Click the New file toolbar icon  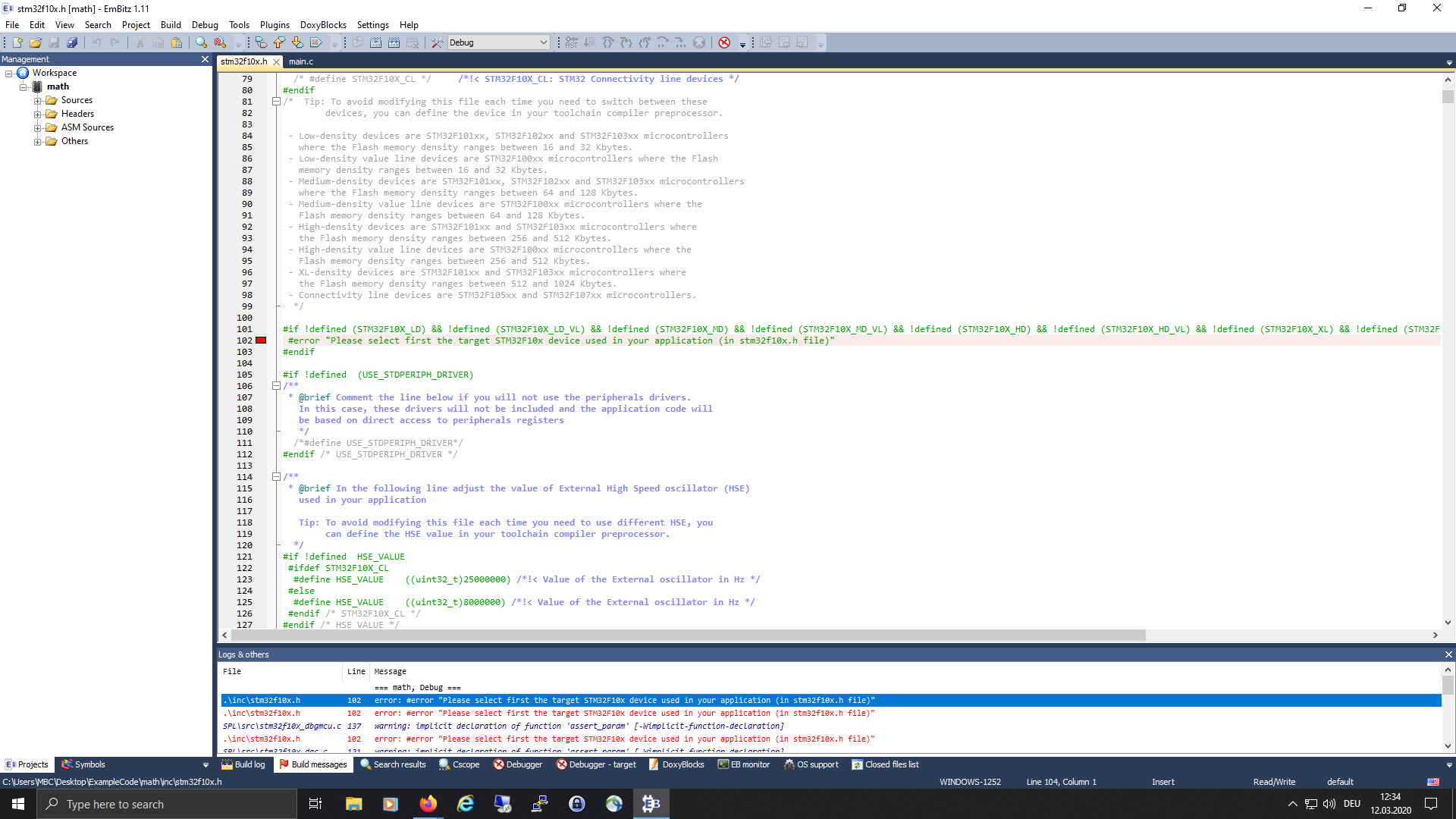tap(17, 42)
